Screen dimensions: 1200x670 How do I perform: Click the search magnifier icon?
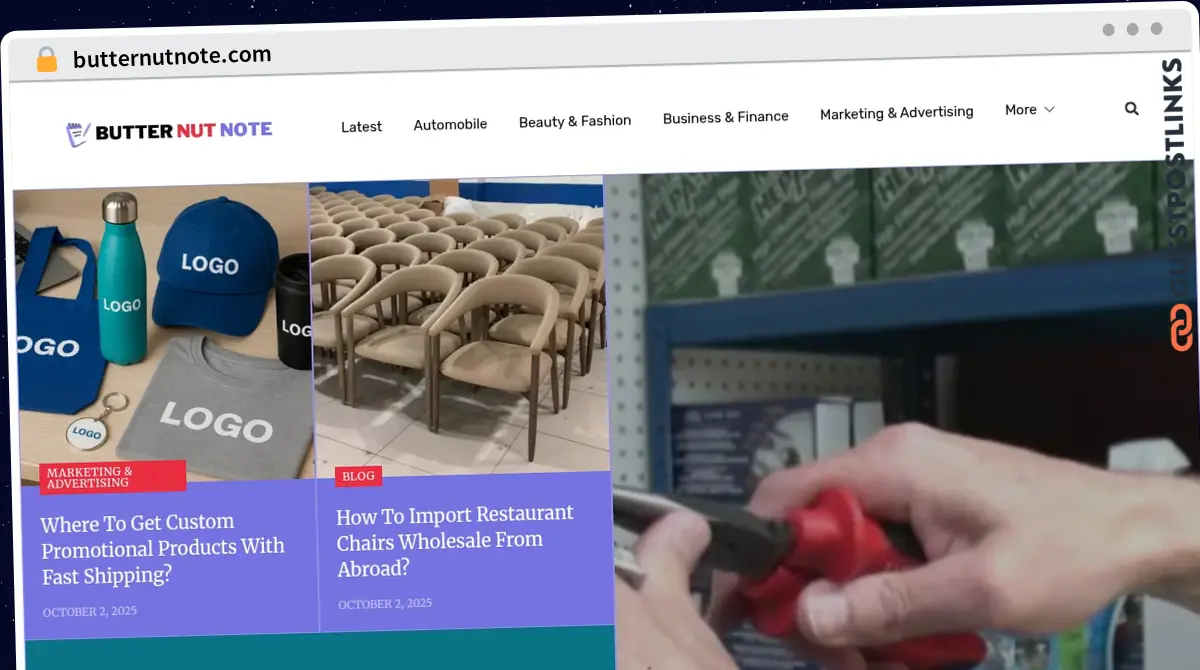[x=1131, y=109]
